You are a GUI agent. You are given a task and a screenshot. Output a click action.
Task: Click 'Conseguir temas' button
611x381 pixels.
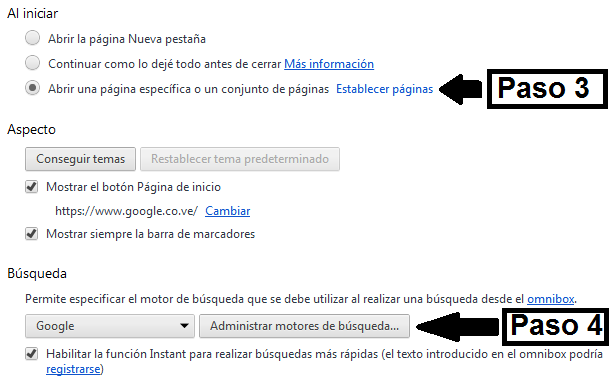click(80, 159)
